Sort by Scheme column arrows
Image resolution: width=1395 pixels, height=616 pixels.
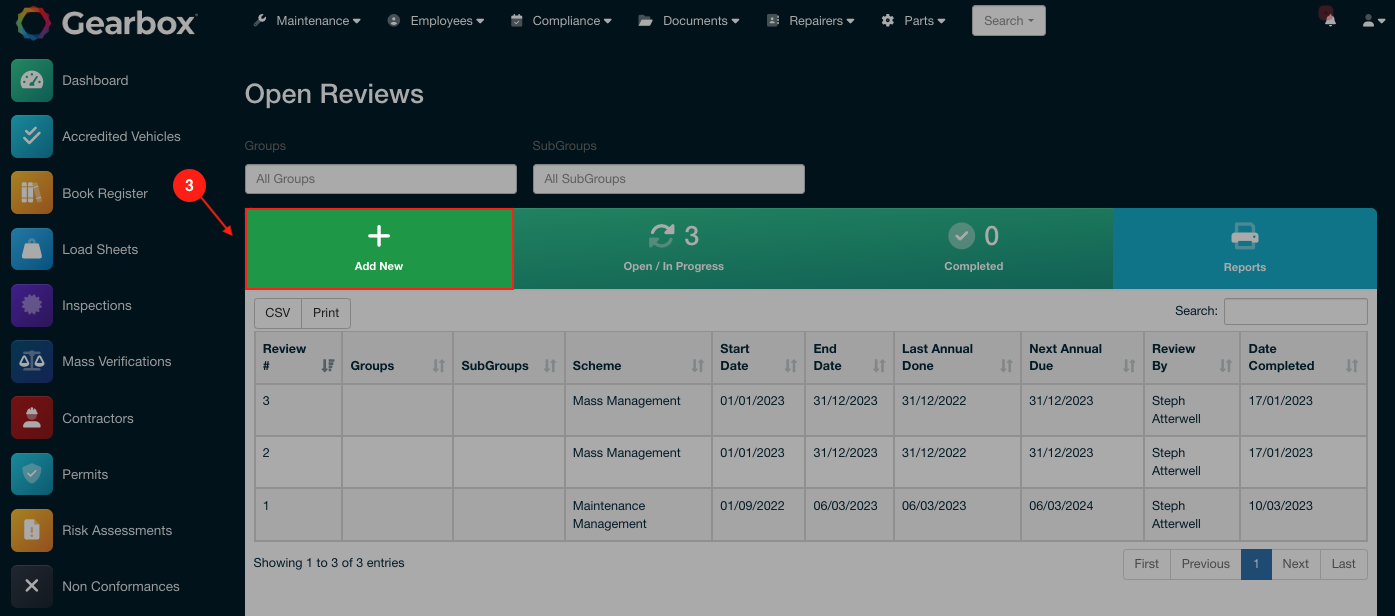(698, 366)
